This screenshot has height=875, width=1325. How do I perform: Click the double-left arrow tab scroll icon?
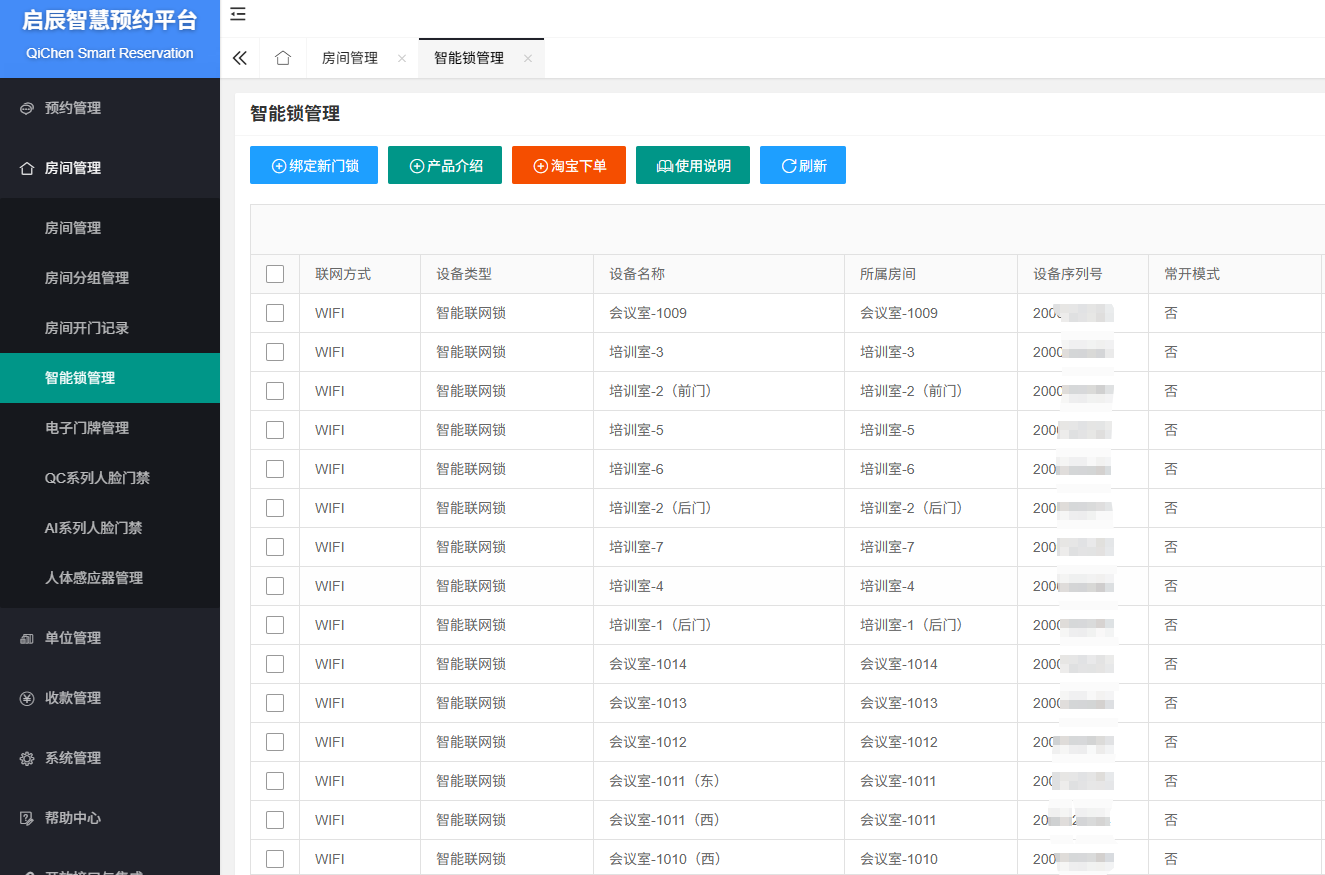pyautogui.click(x=239, y=58)
